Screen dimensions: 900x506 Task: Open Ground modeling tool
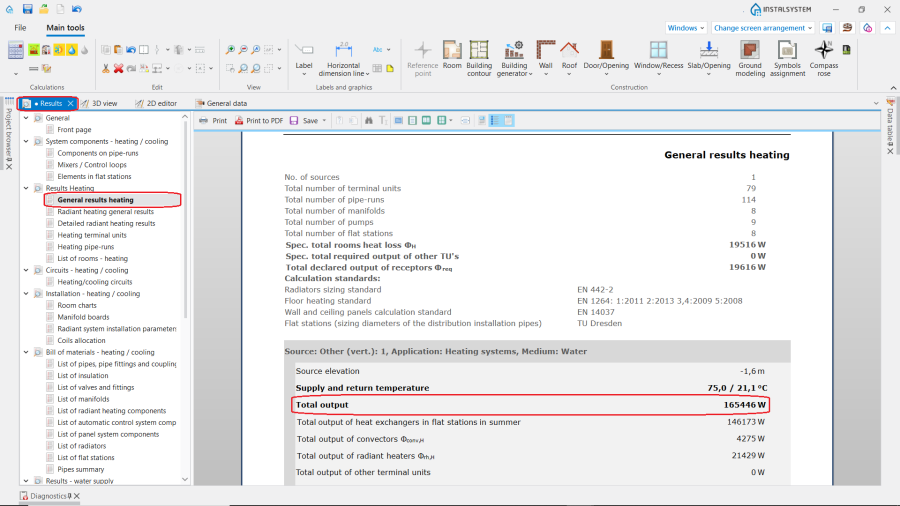pos(750,58)
